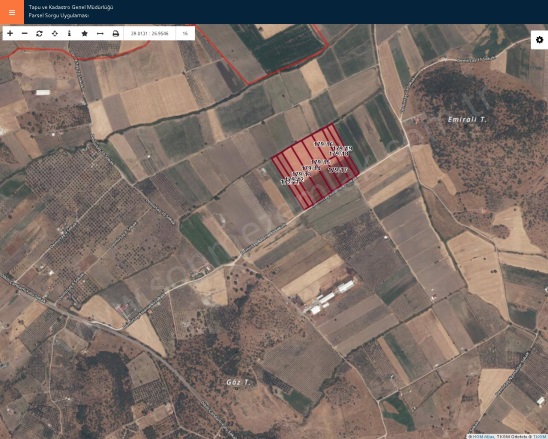The image size is (548, 439).
Task: Activate the crosshair locate tool
Action: (55, 33)
